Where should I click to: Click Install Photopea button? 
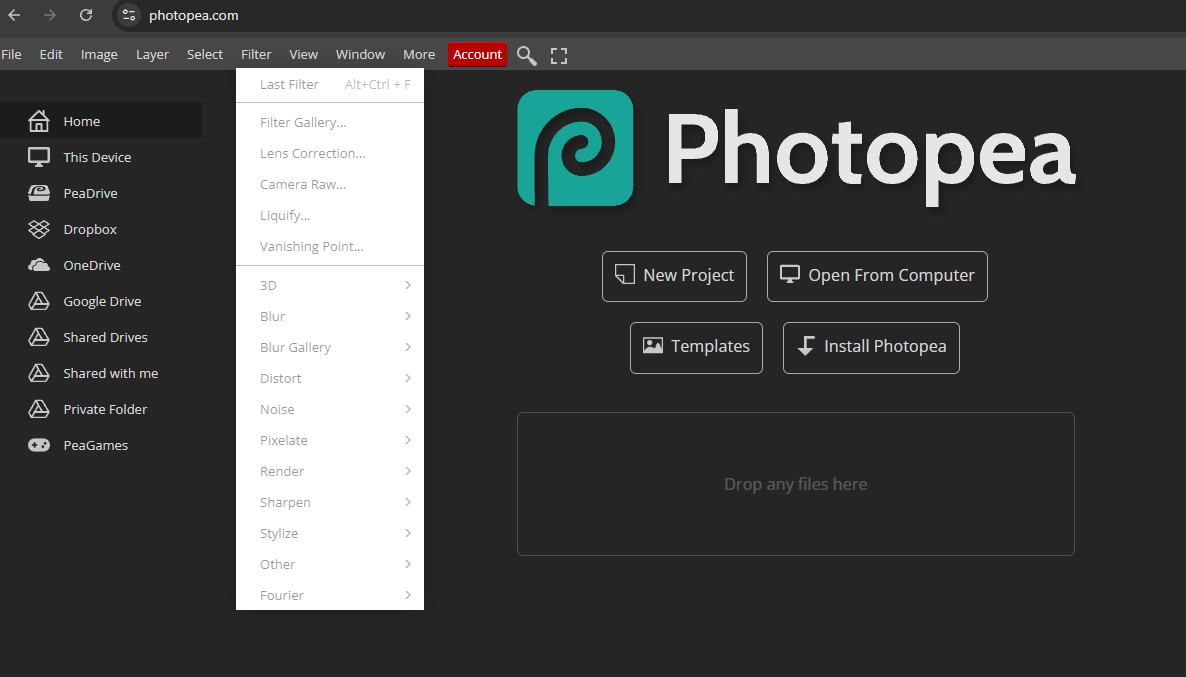(x=871, y=348)
